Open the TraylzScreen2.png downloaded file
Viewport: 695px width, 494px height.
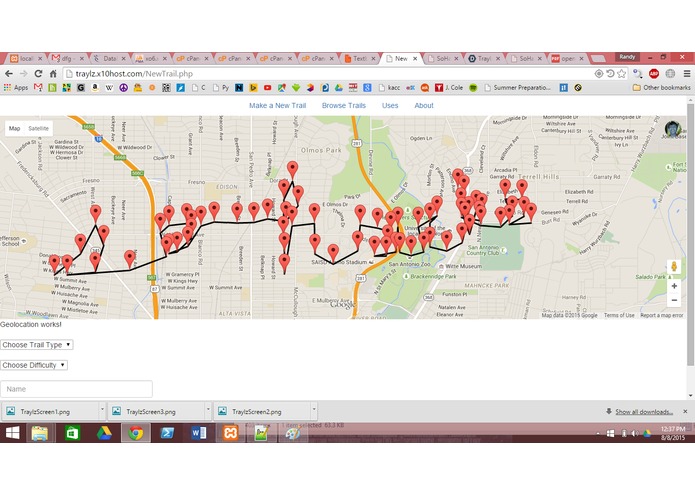point(262,411)
